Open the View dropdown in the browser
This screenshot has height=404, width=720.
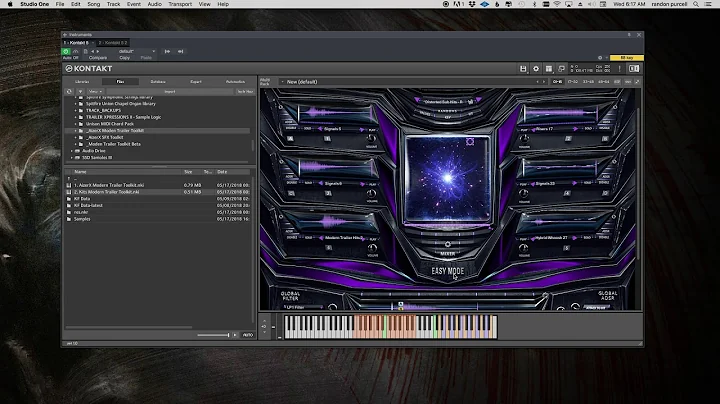tap(95, 91)
